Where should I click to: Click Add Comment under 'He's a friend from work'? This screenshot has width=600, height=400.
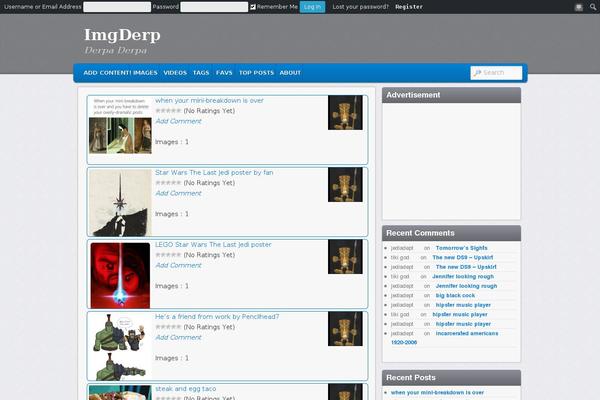(x=178, y=337)
